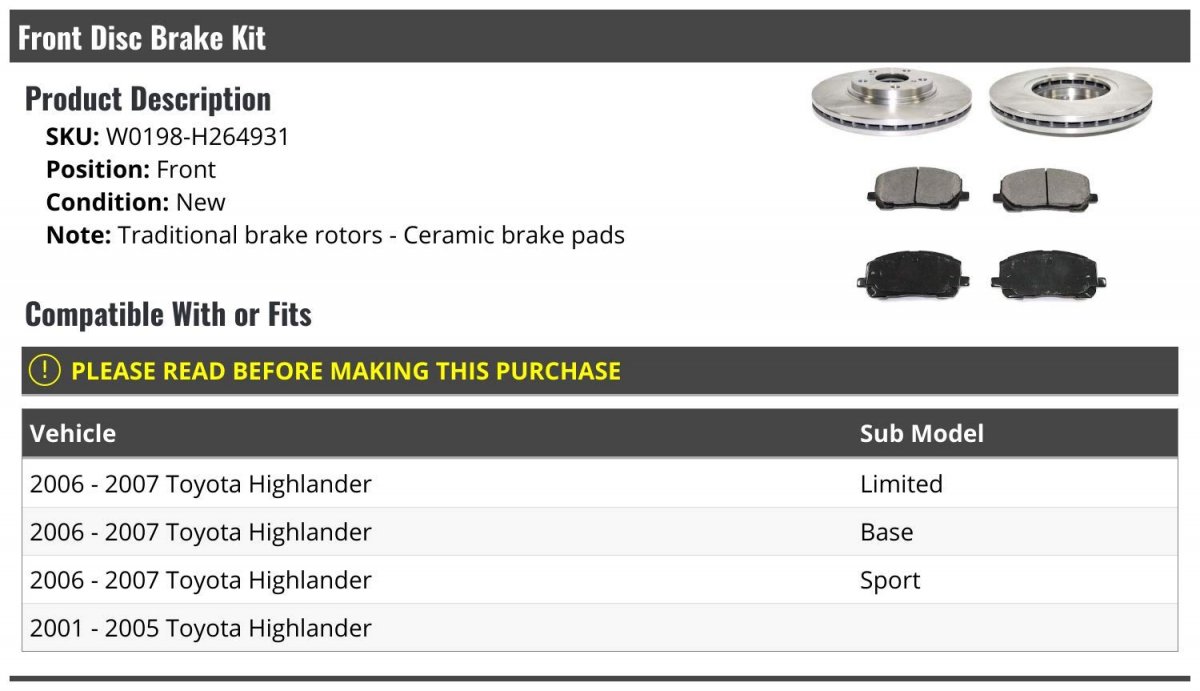
Task: Click the right brake rotor image
Action: pos(1071,101)
